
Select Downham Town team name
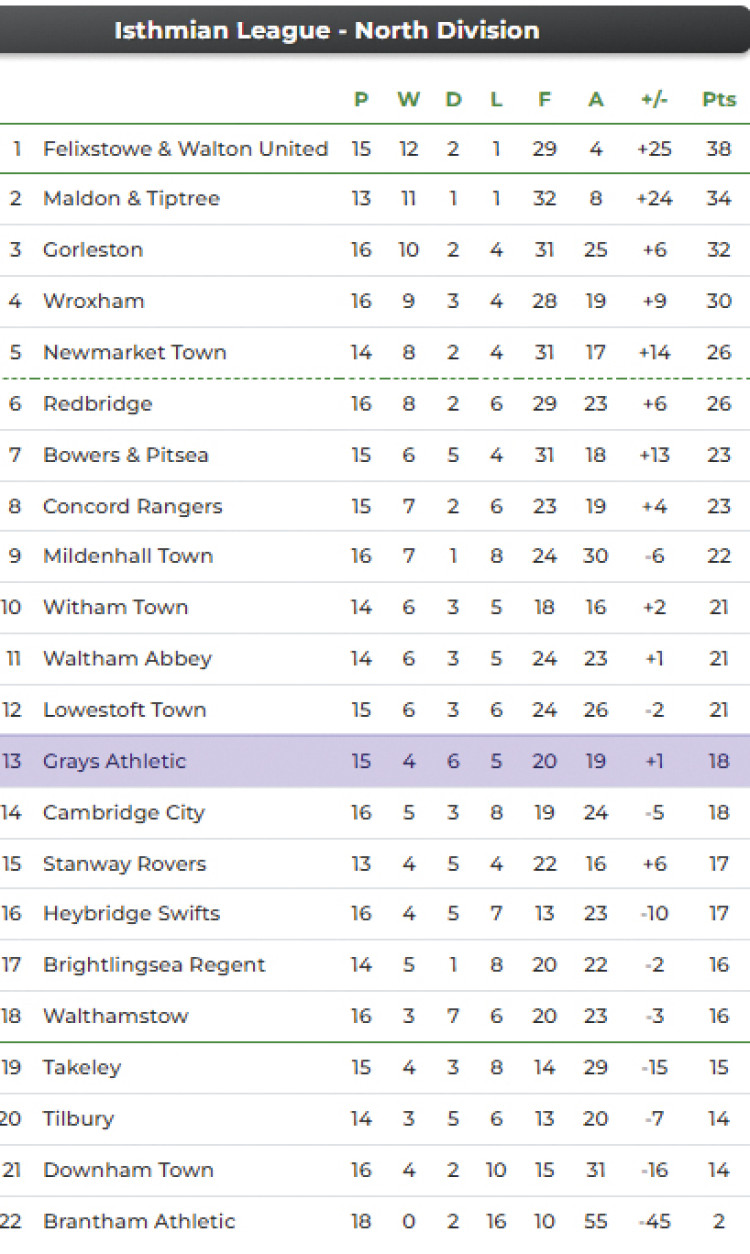pyautogui.click(x=128, y=1170)
